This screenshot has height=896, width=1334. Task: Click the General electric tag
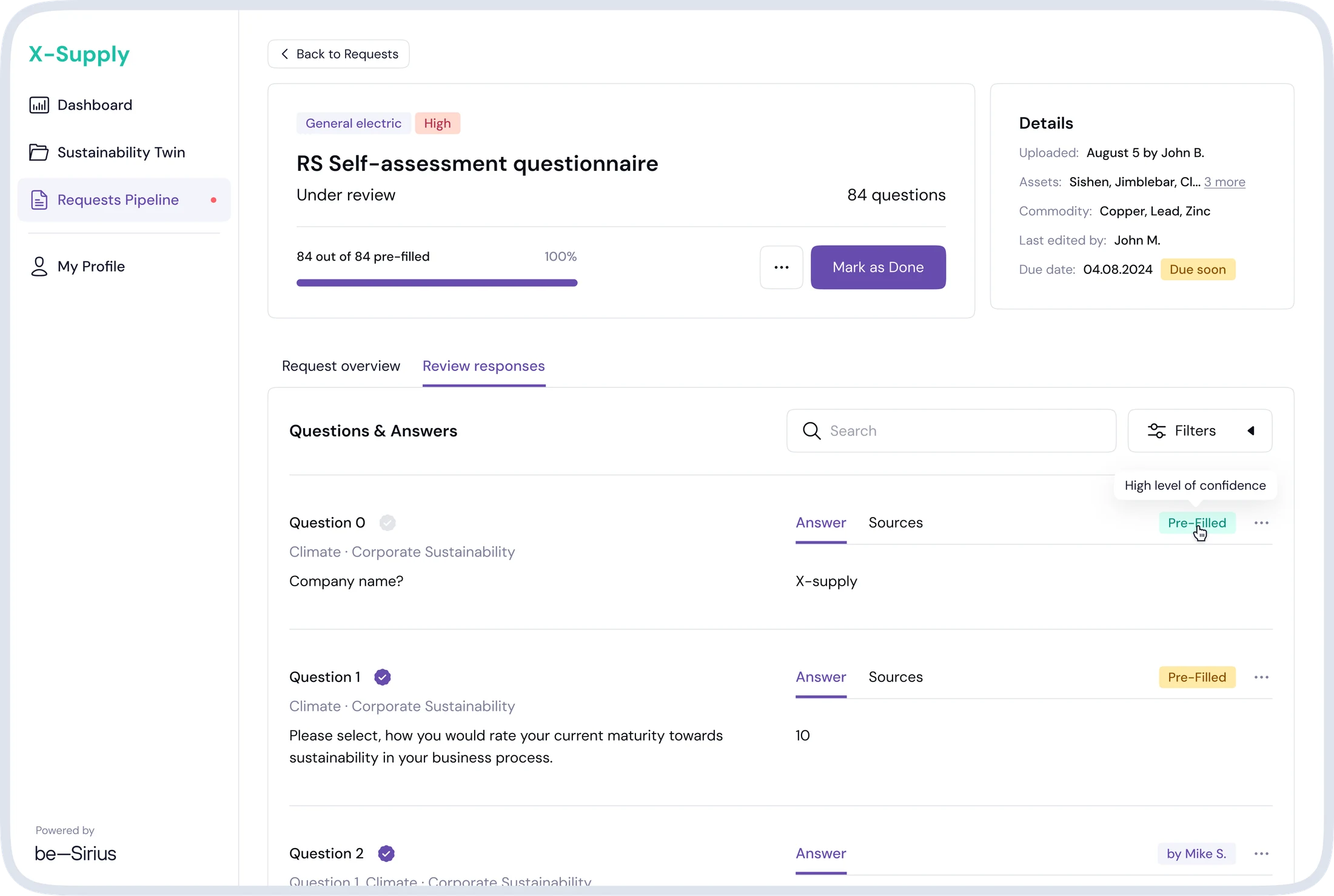tap(354, 123)
